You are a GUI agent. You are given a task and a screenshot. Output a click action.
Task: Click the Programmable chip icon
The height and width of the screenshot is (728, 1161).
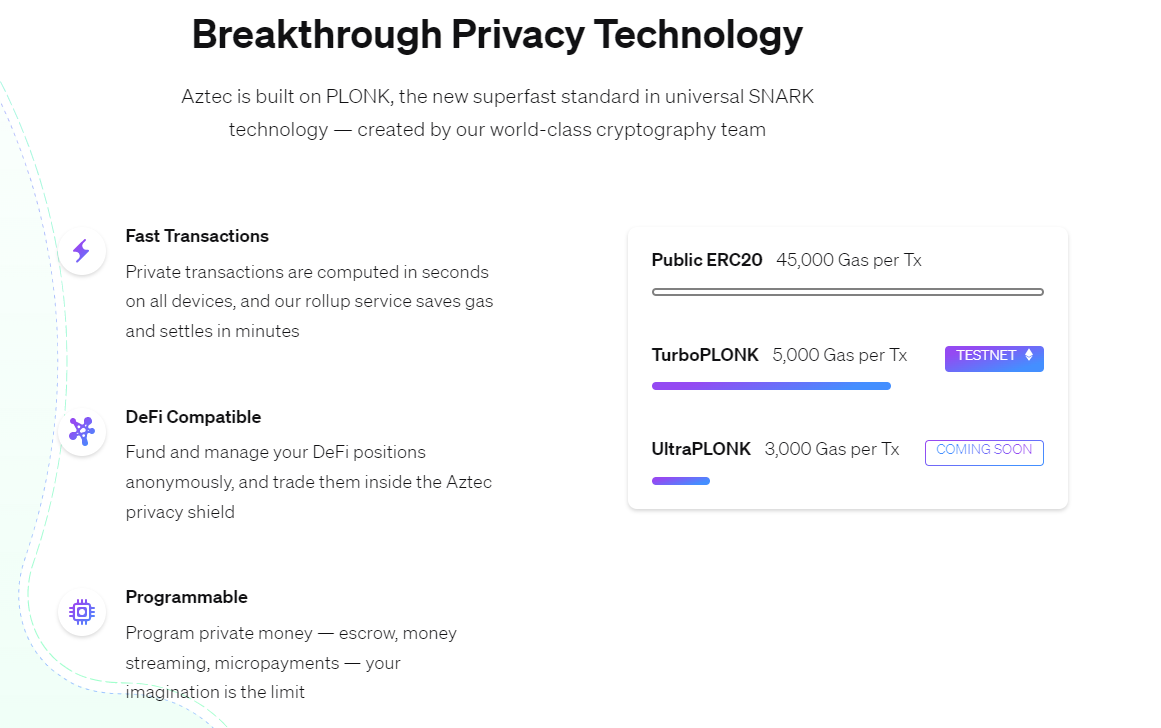81,612
